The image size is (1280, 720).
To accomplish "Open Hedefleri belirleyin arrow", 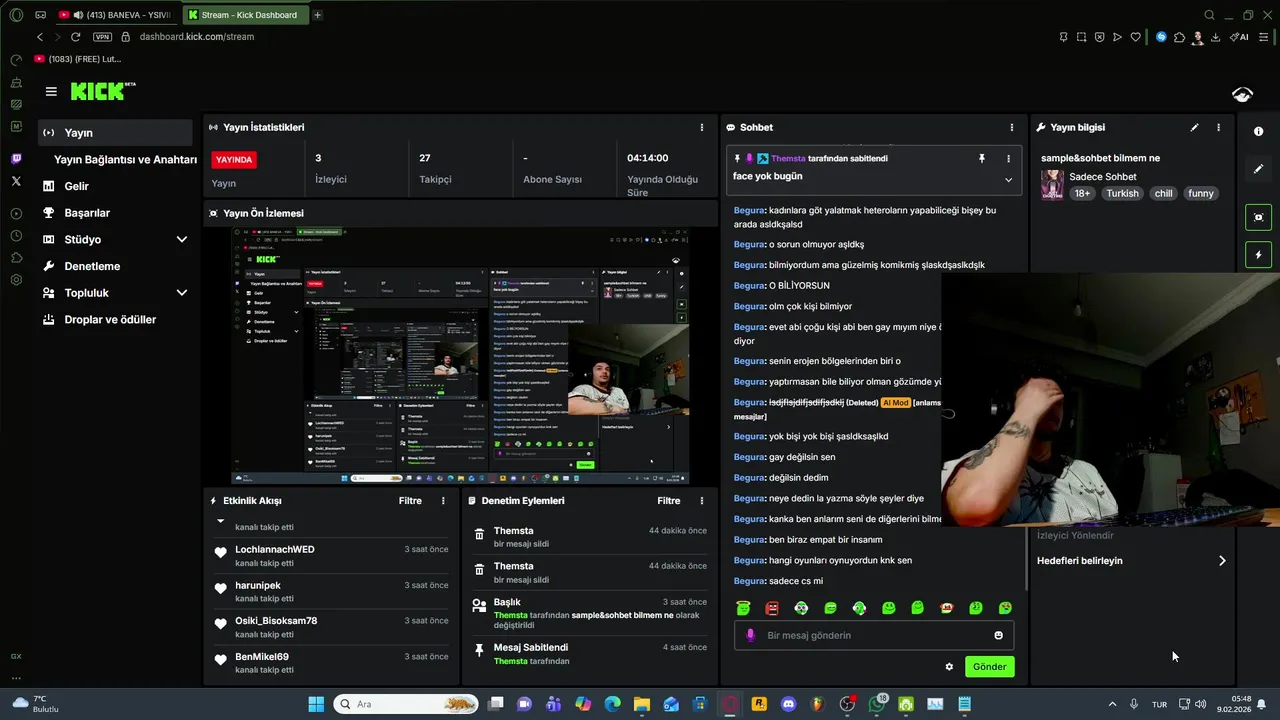I will (x=1222, y=561).
